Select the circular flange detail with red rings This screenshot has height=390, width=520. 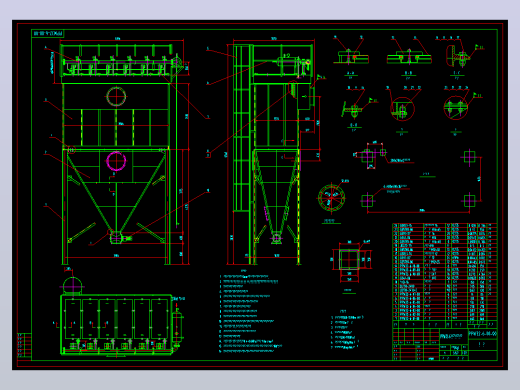point(331,198)
